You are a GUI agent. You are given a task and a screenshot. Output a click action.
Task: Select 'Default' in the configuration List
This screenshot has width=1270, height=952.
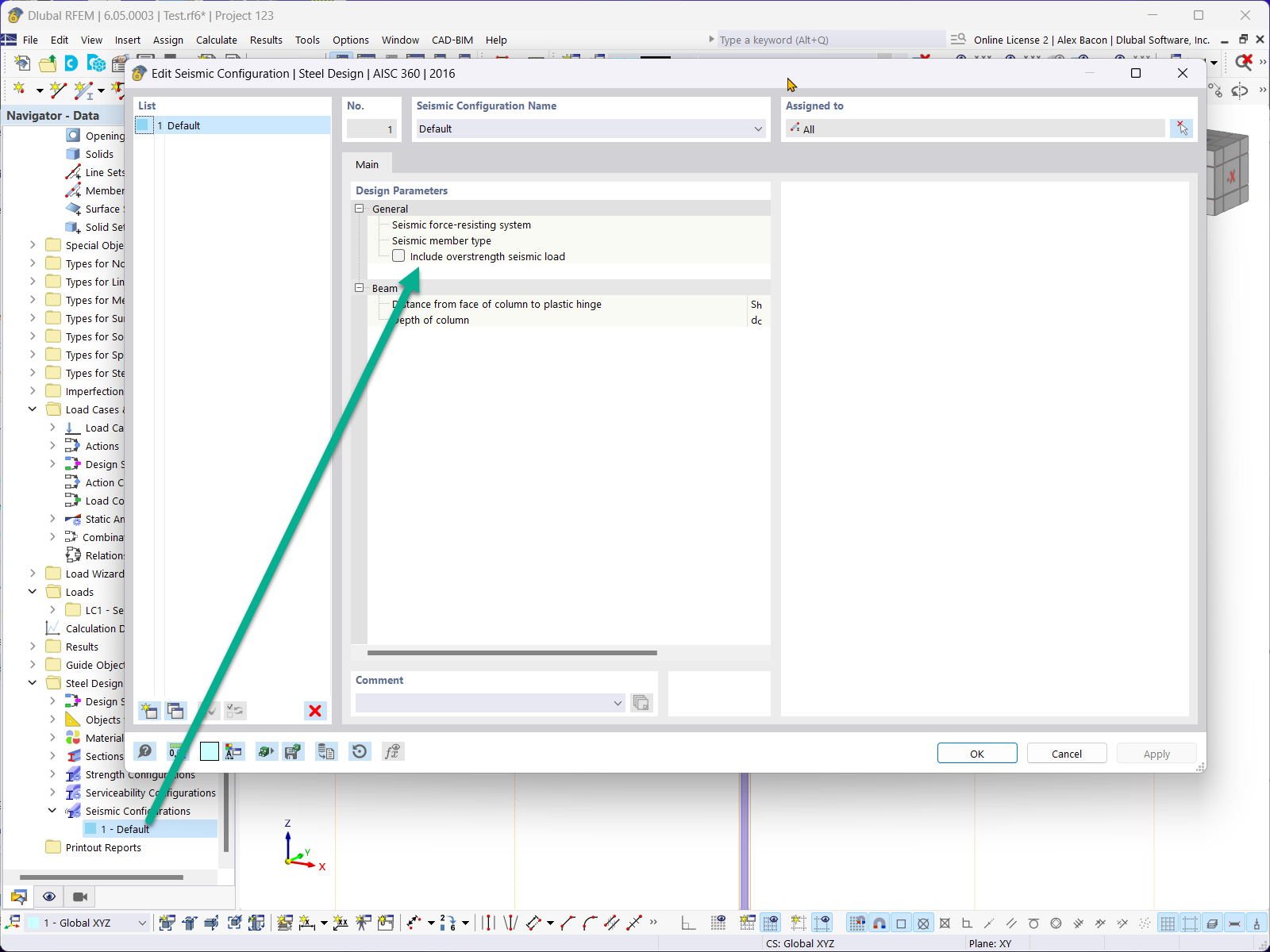point(233,125)
